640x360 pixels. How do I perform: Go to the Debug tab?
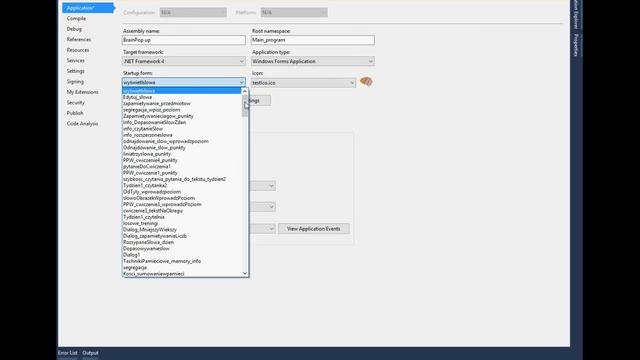74,29
